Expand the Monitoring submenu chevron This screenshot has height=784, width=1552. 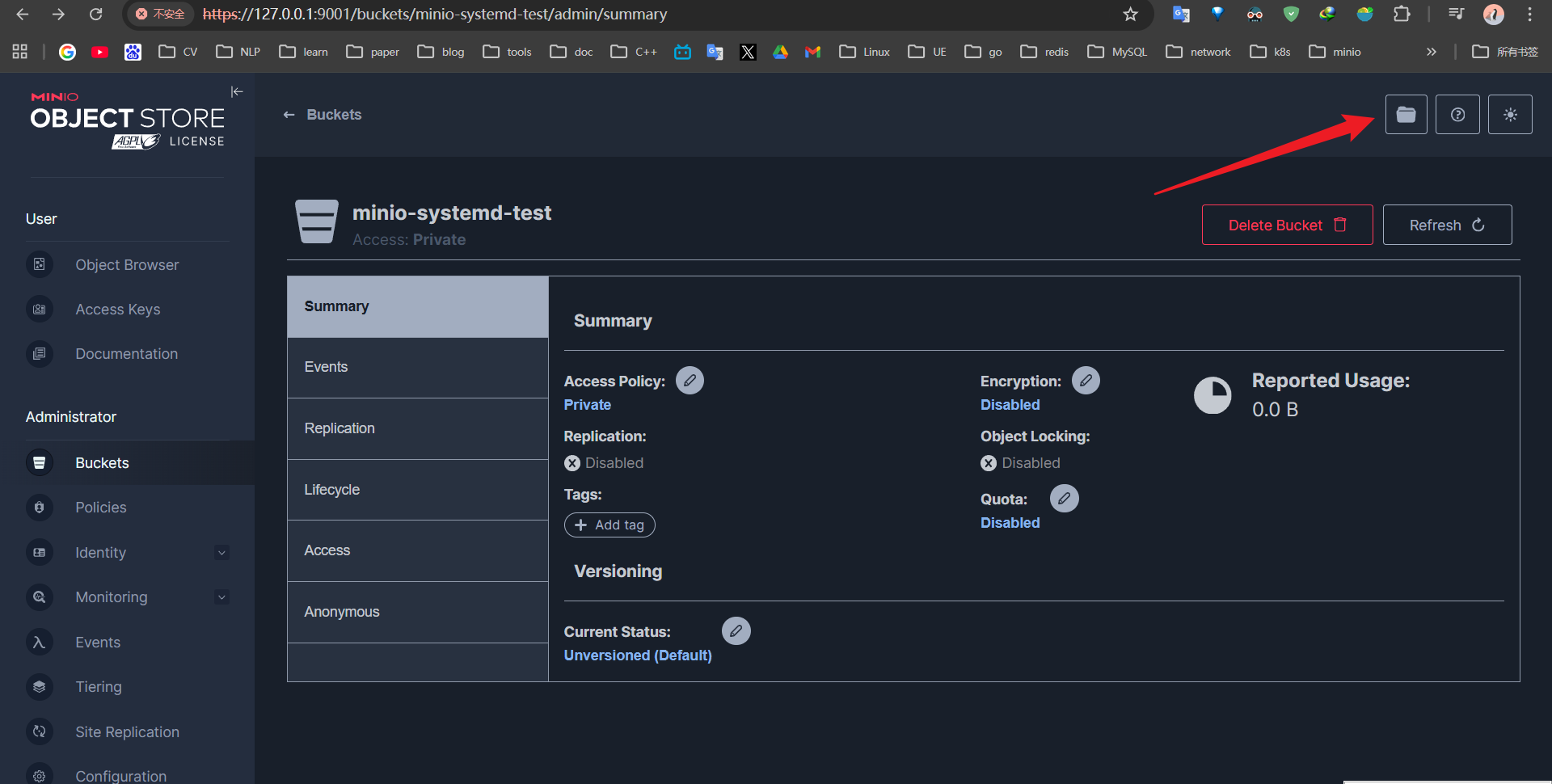(x=221, y=597)
